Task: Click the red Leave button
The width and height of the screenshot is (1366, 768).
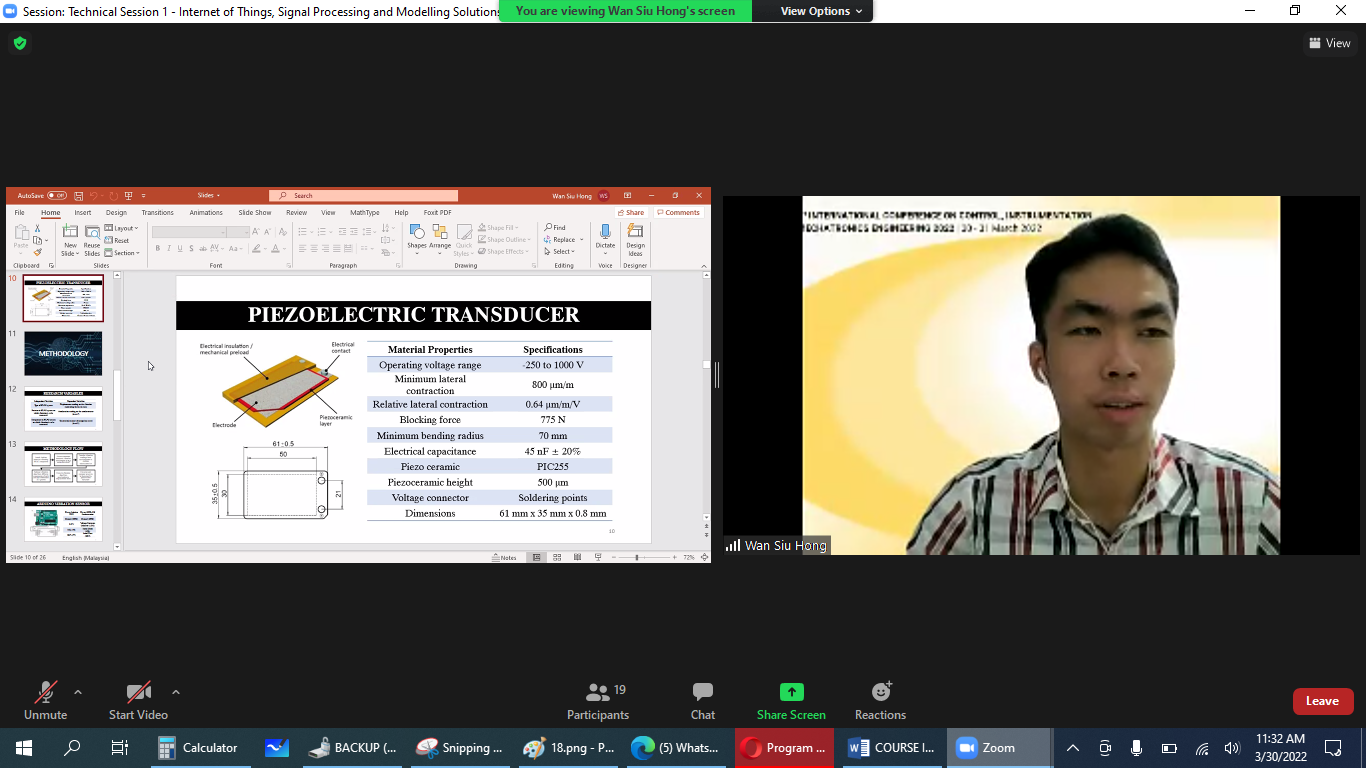Action: click(1322, 701)
